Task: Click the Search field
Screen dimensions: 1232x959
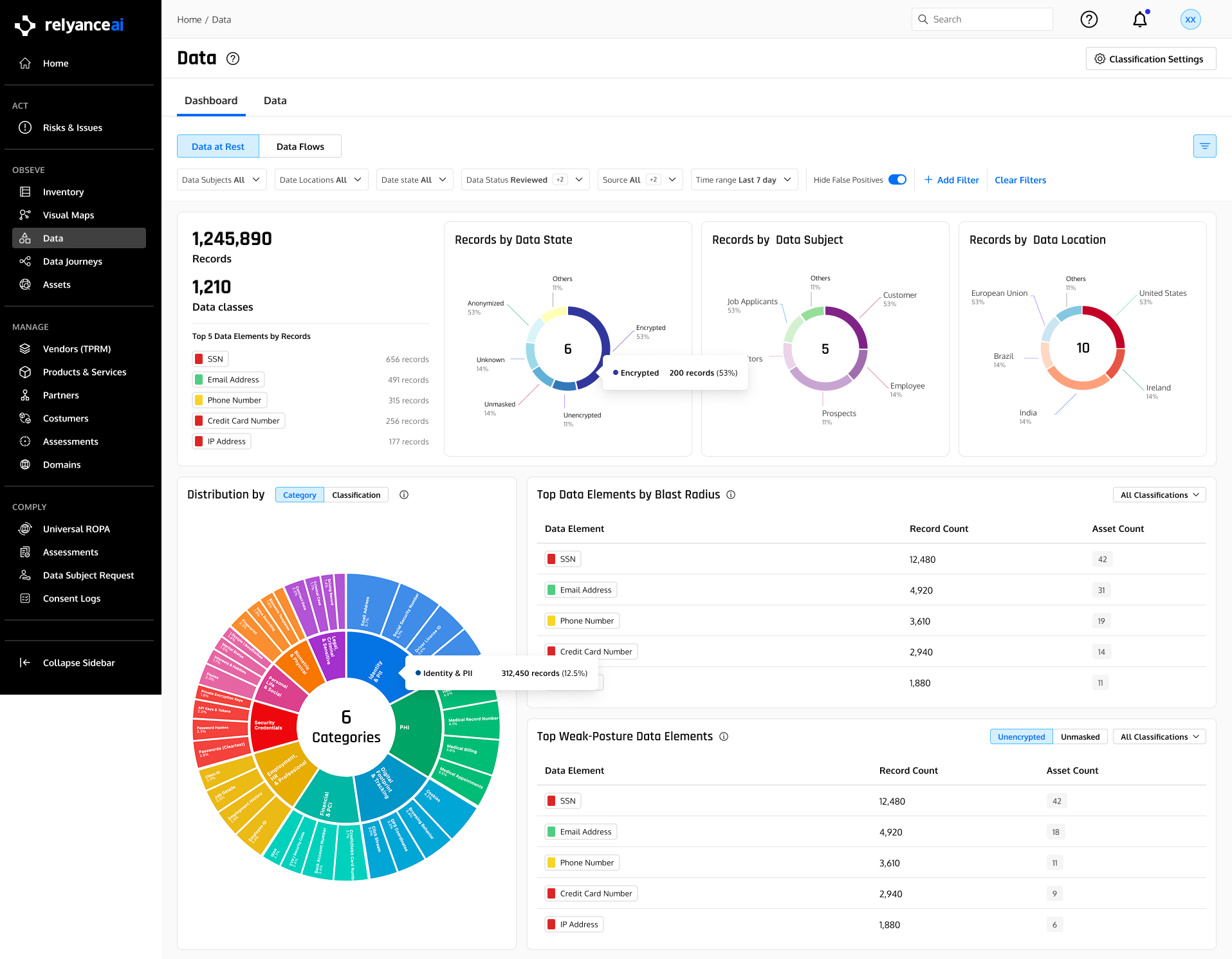Action: (x=982, y=19)
